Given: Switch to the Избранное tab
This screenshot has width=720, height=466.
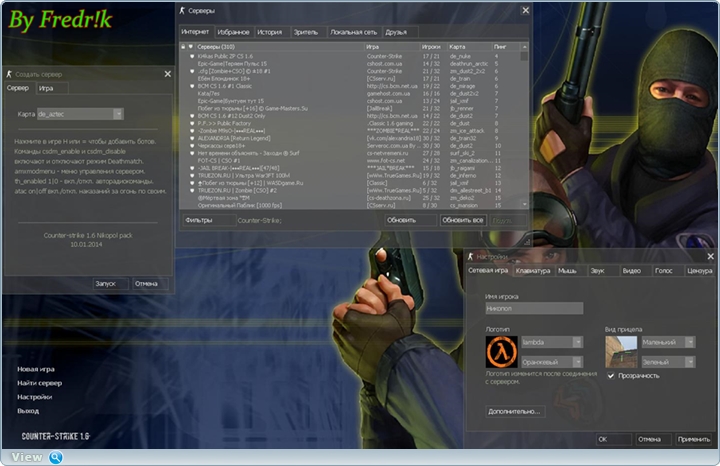Looking at the screenshot, I should click(235, 32).
